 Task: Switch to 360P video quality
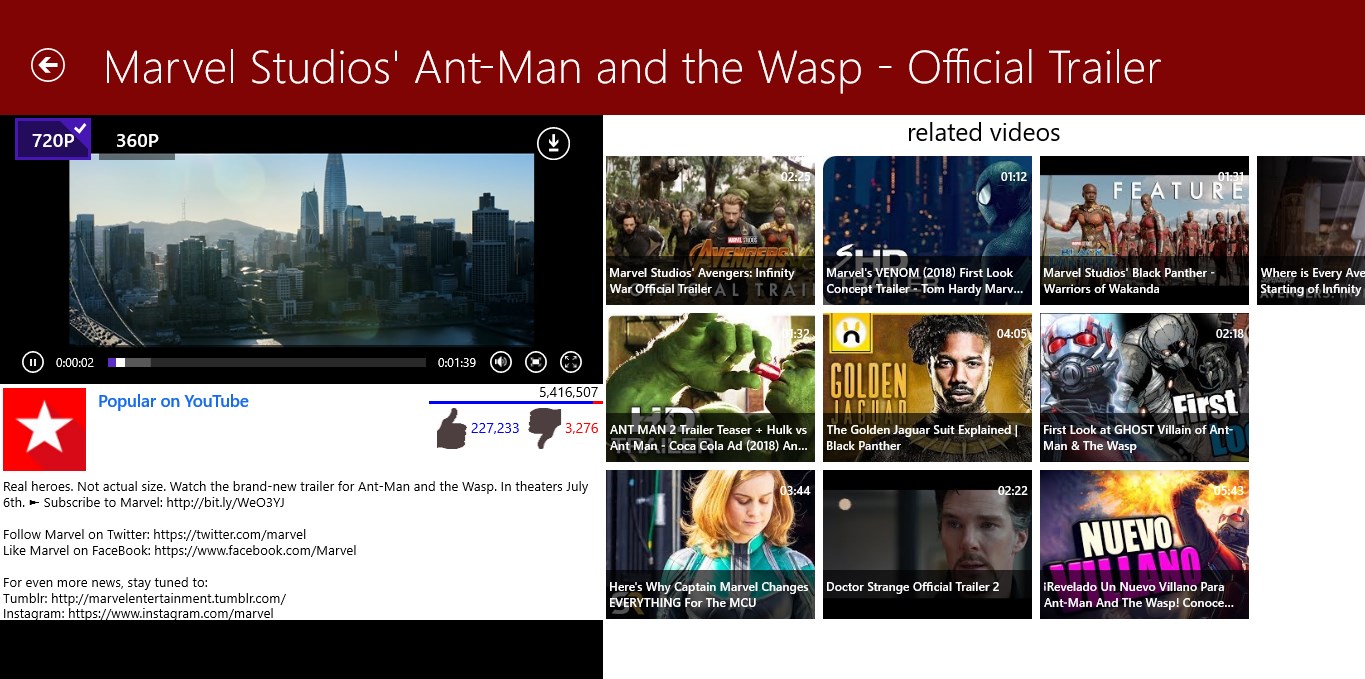pyautogui.click(x=137, y=140)
